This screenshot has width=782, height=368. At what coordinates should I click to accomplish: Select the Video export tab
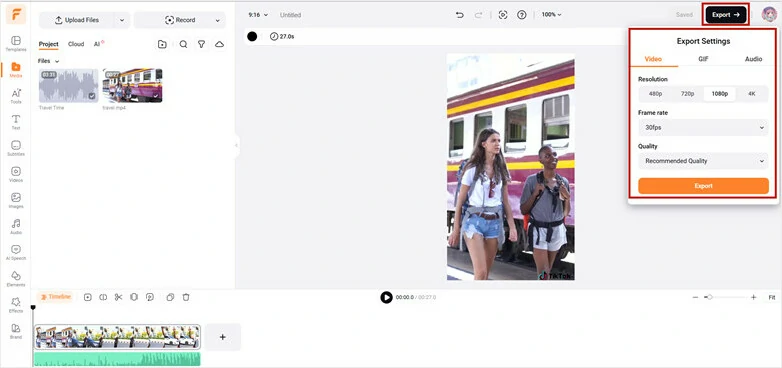653,59
